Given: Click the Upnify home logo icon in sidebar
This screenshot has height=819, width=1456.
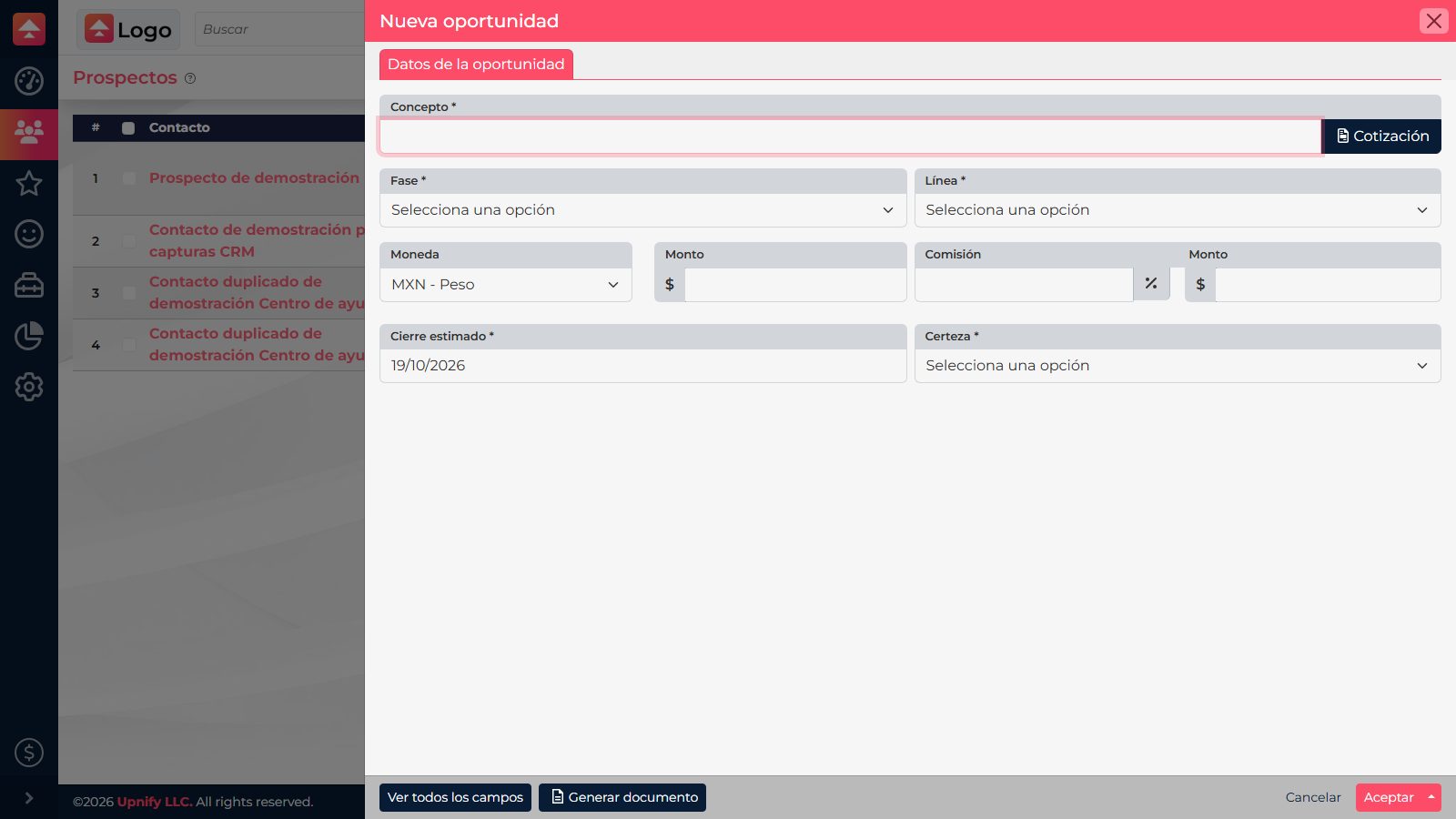Looking at the screenshot, I should (29, 29).
